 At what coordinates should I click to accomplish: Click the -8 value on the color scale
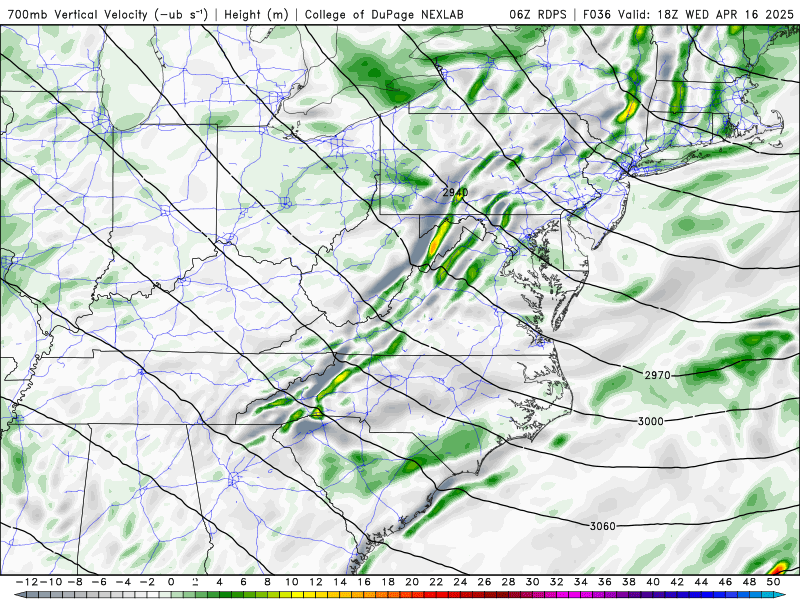point(74,582)
